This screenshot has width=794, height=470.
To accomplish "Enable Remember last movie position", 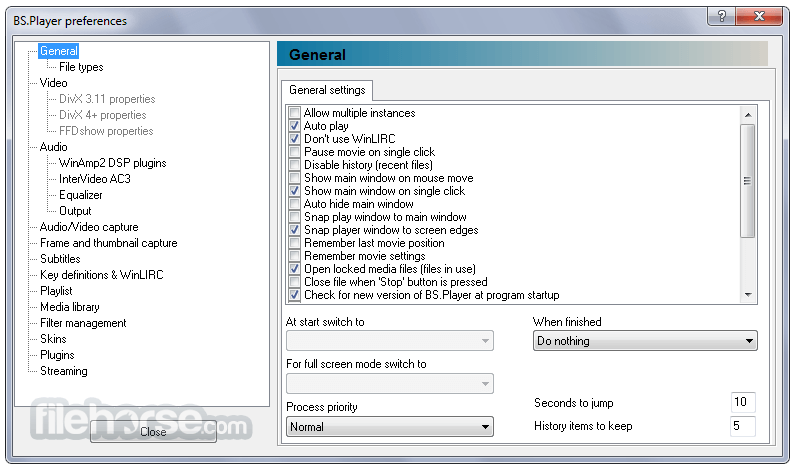I will pyautogui.click(x=294, y=243).
